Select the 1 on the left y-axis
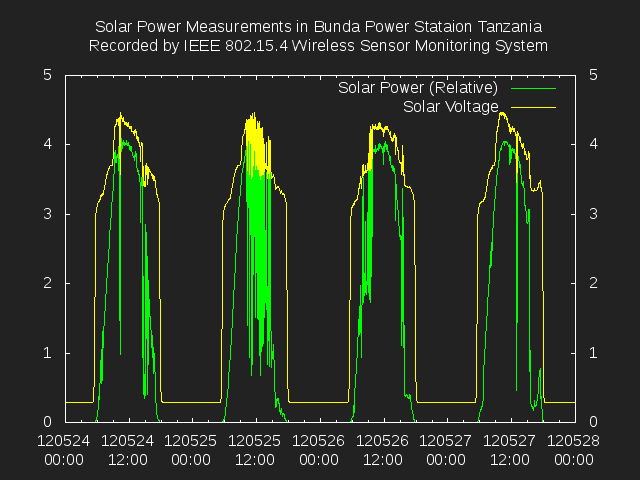The width and height of the screenshot is (640, 480). click(48, 353)
